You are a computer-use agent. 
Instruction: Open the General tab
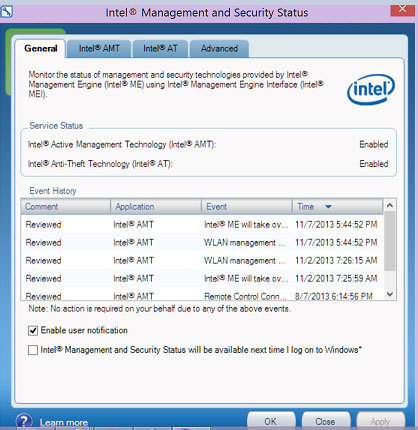[41, 48]
